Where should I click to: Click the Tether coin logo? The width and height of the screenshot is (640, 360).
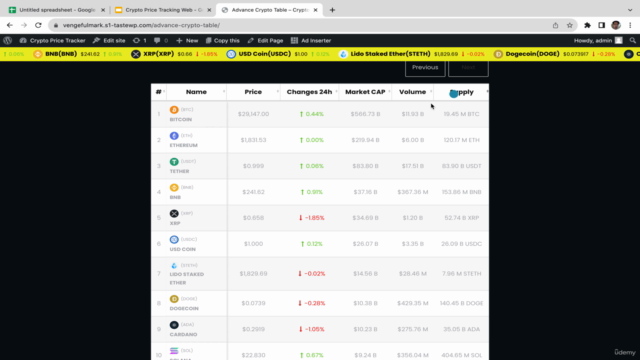174,162
